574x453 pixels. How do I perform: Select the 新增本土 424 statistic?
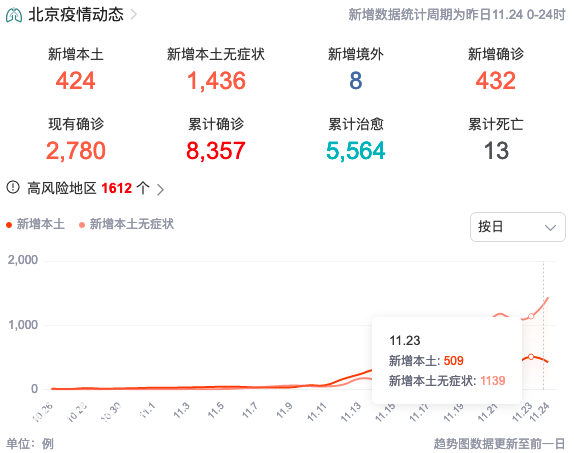pyautogui.click(x=75, y=69)
